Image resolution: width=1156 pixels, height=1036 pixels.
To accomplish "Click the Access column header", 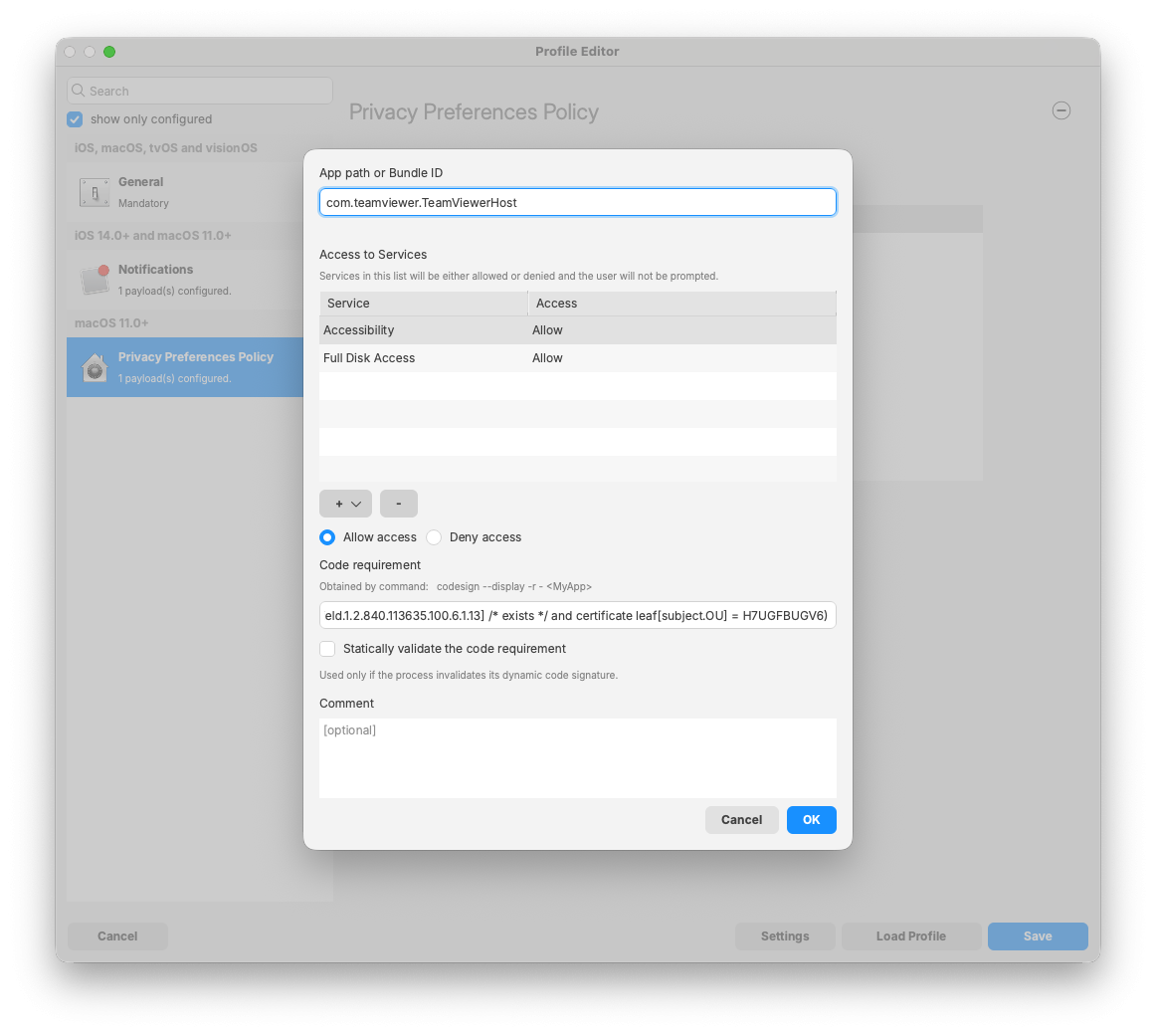I will [x=681, y=304].
